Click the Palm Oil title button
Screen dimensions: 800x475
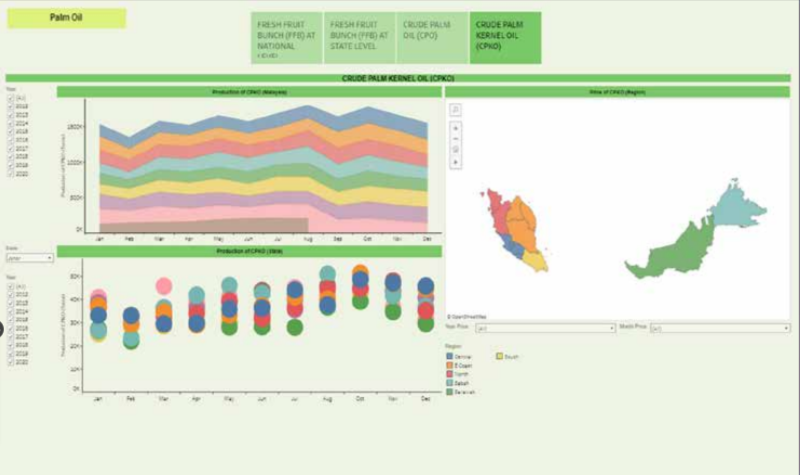pos(67,18)
